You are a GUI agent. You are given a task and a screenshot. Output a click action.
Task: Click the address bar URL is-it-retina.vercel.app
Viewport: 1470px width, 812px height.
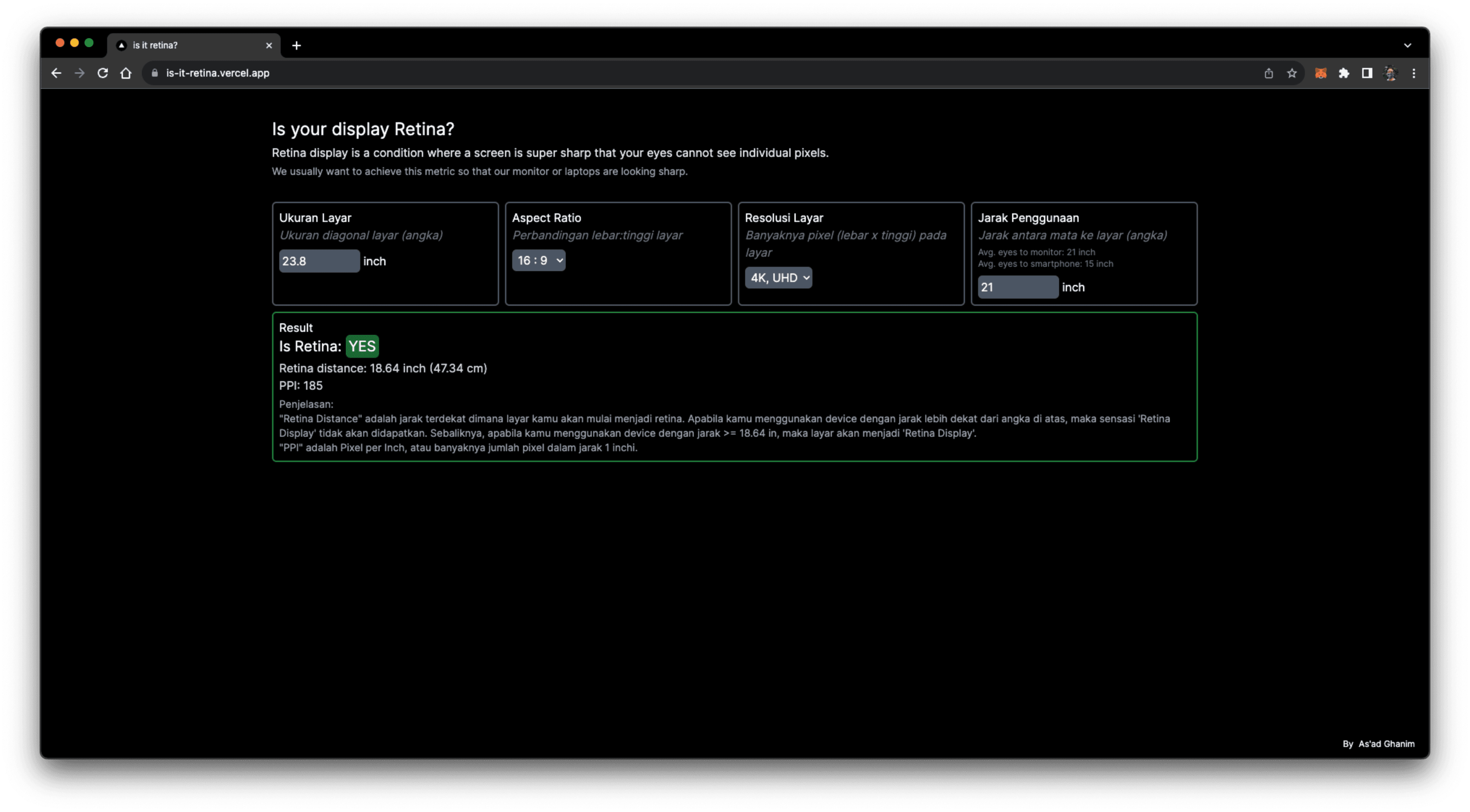click(x=217, y=73)
